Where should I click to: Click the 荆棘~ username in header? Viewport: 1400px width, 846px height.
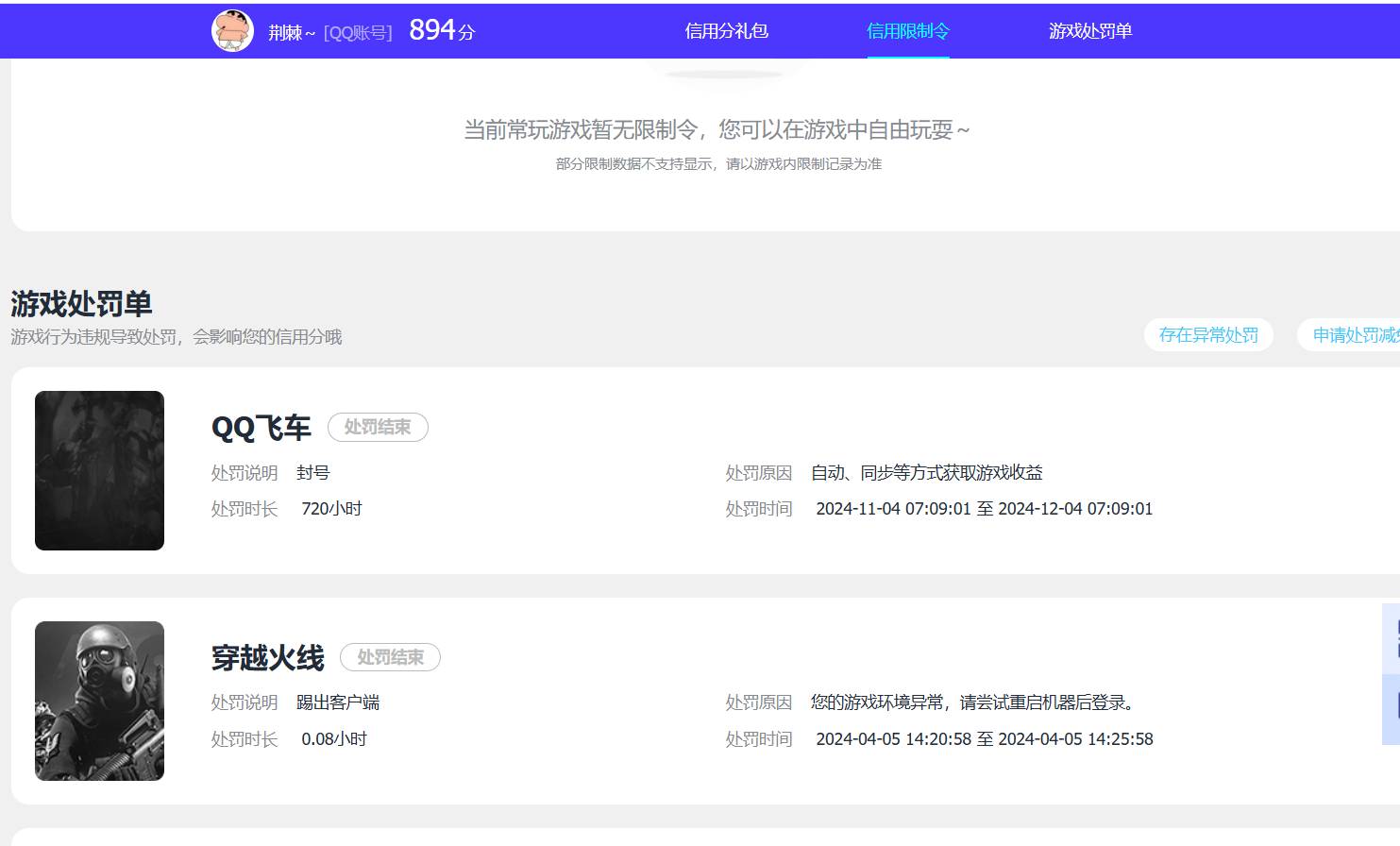pos(291,33)
